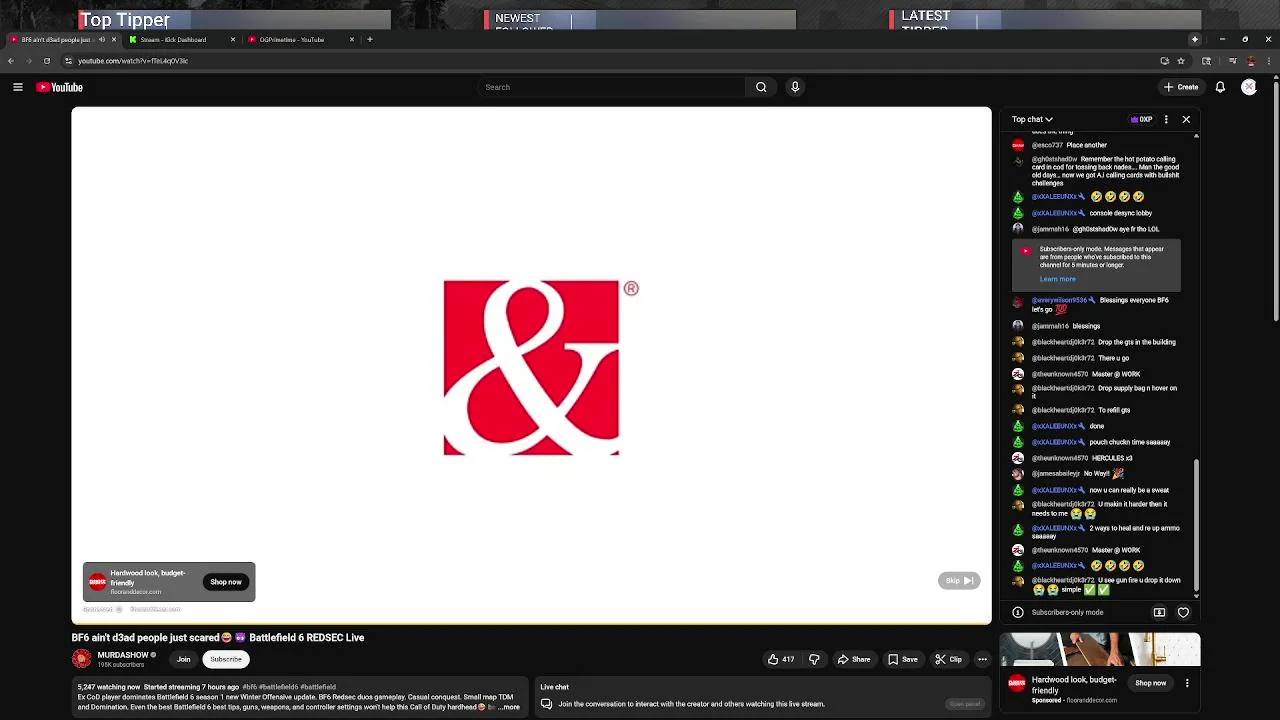Mute the audio on the BF6 tab
This screenshot has height=720, width=1280.
[x=101, y=39]
